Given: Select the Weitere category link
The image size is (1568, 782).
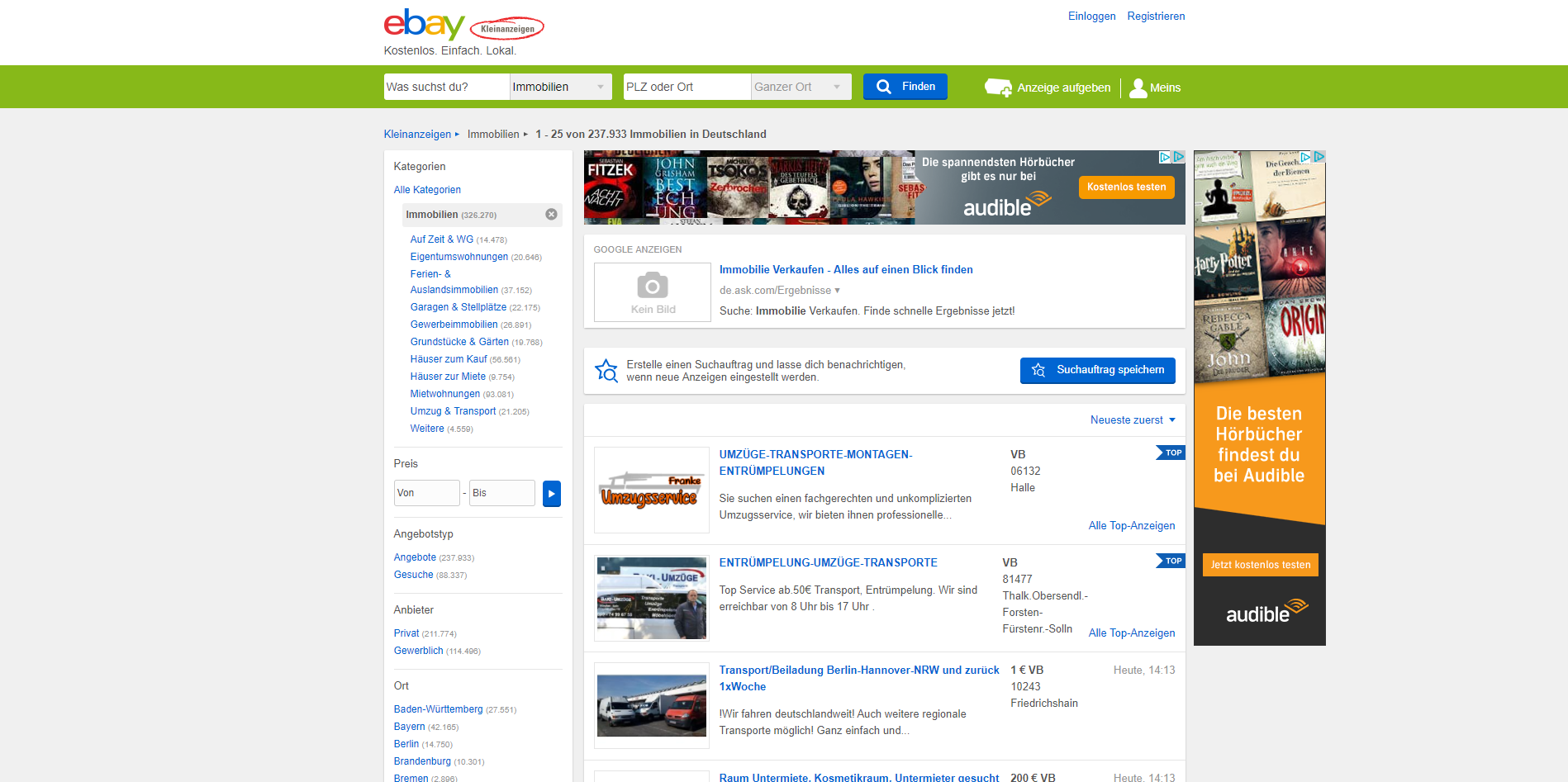Looking at the screenshot, I should pyautogui.click(x=427, y=429).
